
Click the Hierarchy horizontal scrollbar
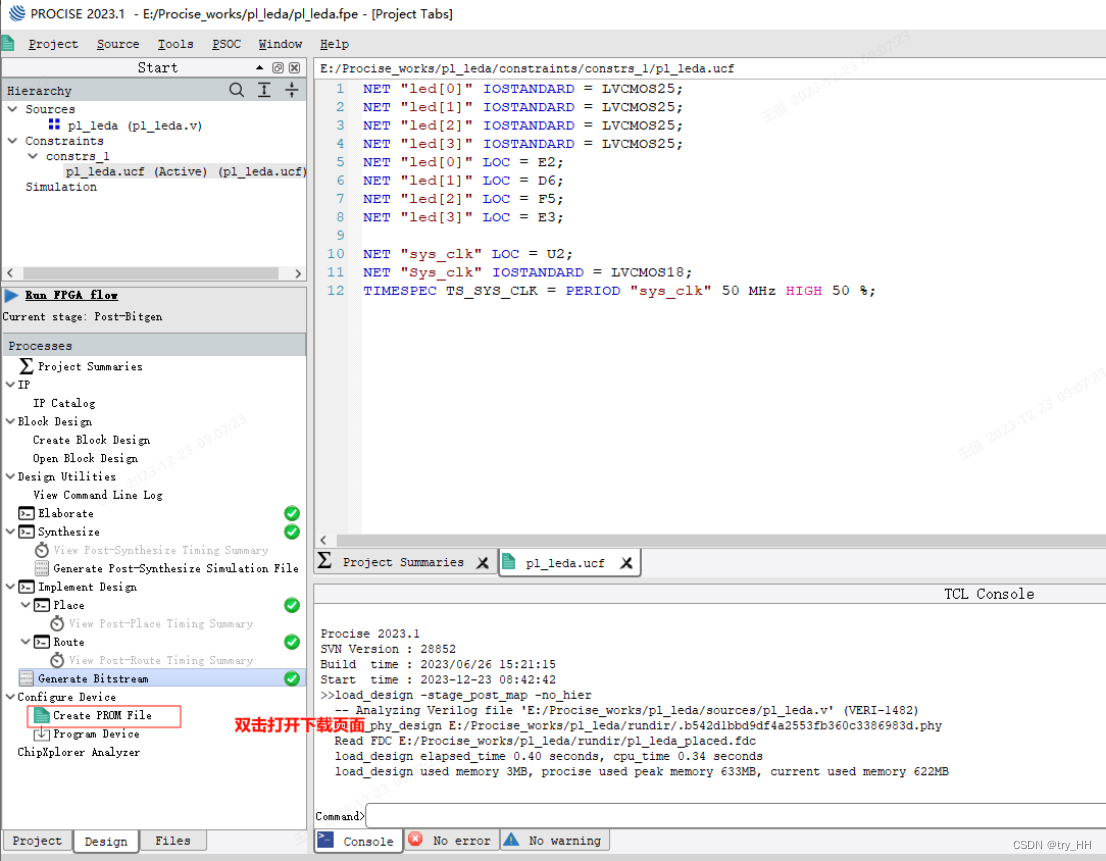coord(153,273)
